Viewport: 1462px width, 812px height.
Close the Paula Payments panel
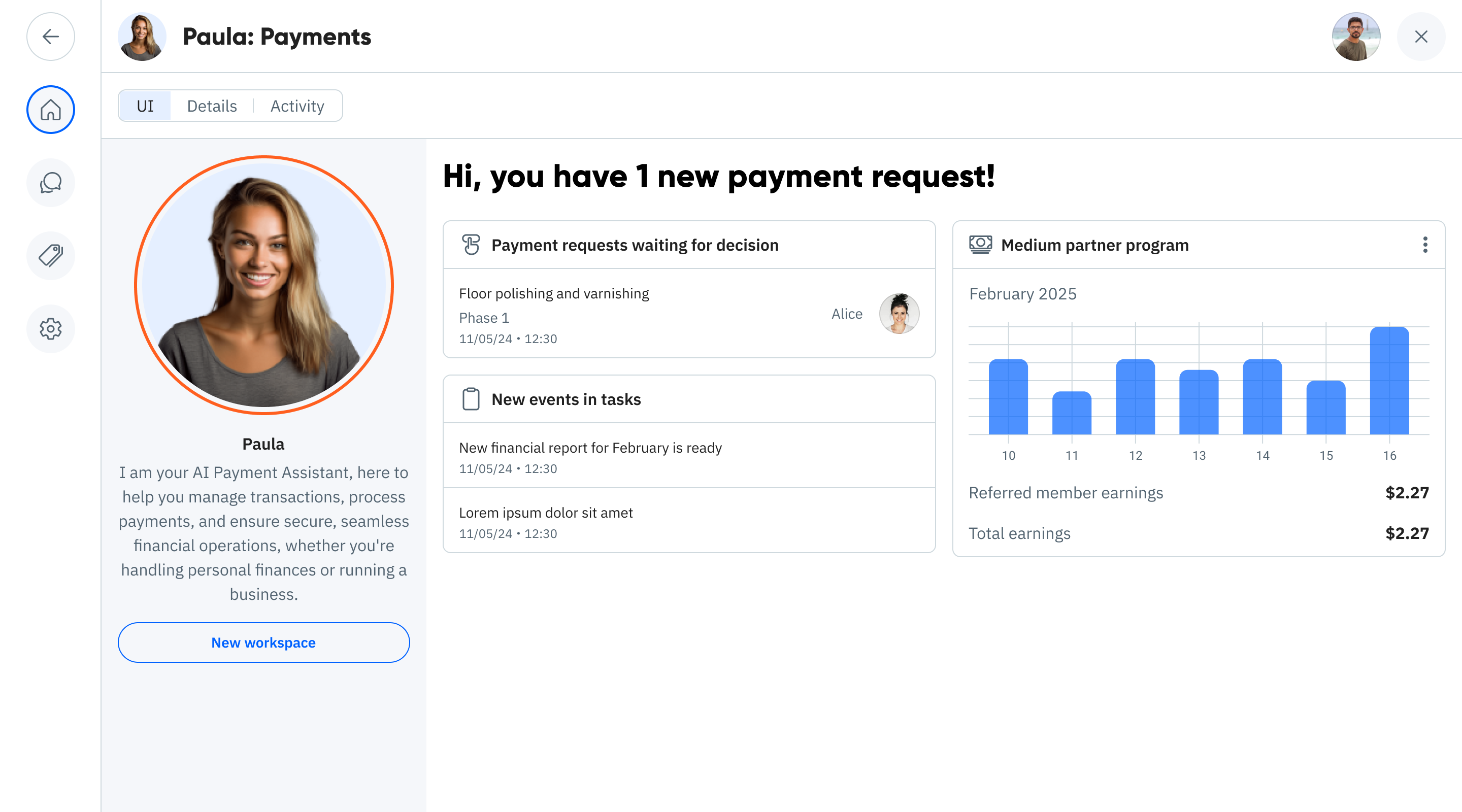[1420, 37]
